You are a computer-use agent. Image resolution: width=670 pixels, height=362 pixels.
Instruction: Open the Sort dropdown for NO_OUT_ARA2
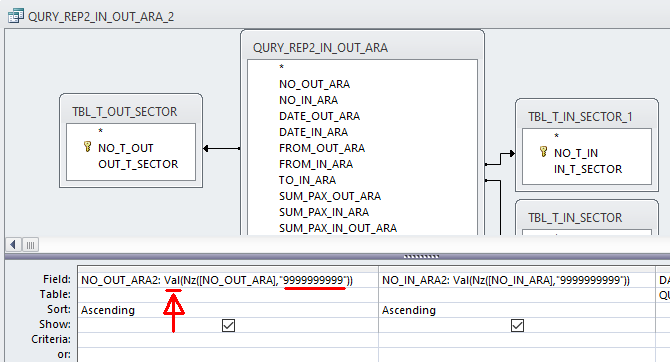[x=228, y=310]
